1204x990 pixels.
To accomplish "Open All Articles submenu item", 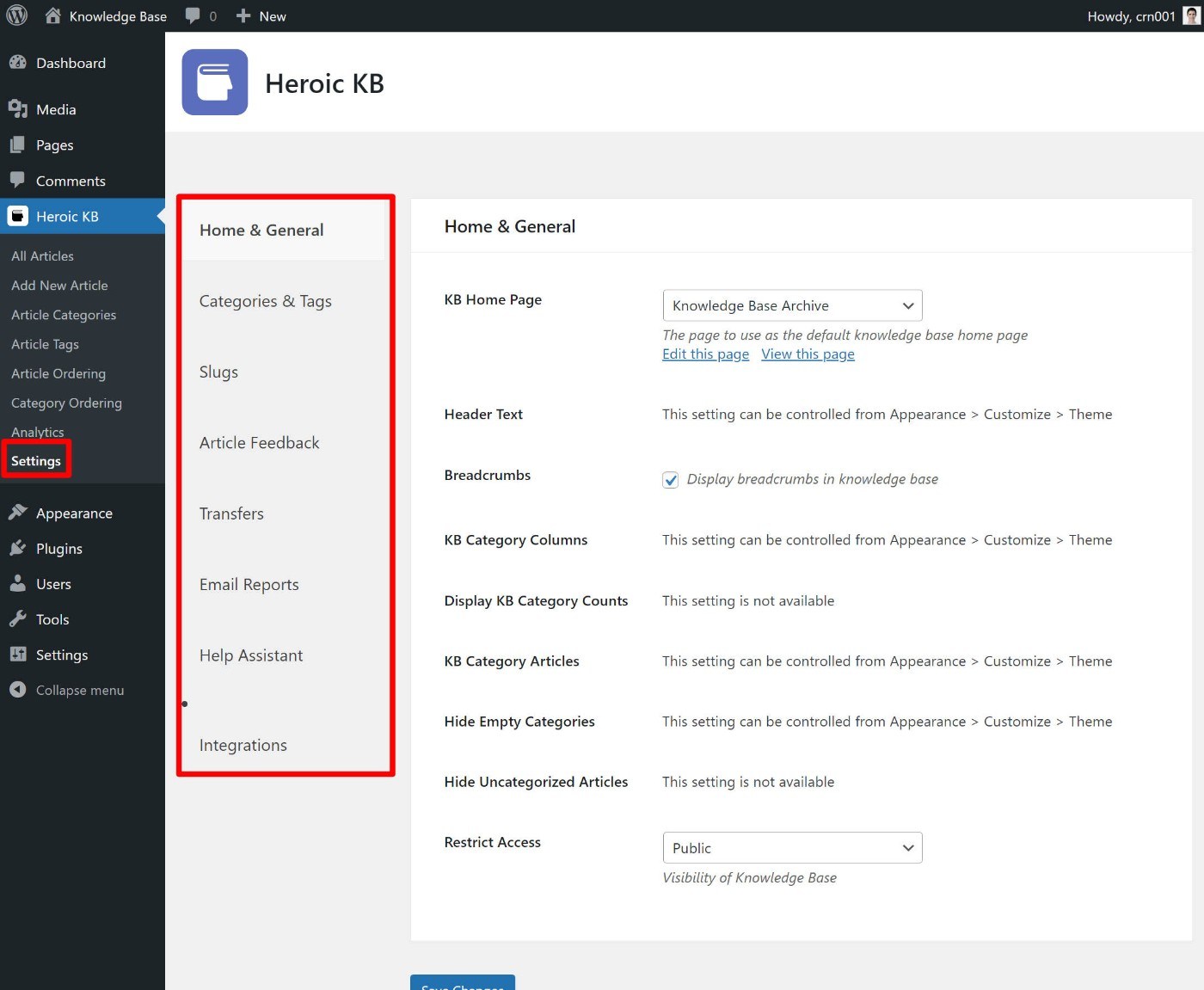I will 42,256.
